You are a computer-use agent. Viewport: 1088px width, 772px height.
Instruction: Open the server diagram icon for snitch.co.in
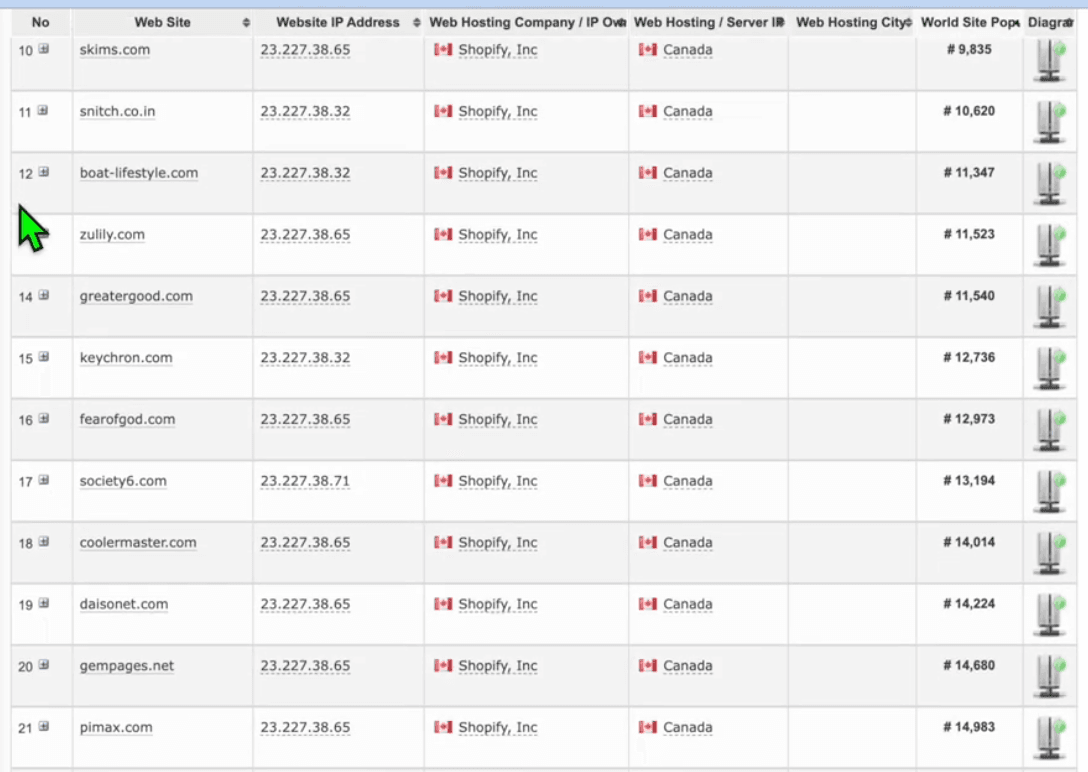1049,121
